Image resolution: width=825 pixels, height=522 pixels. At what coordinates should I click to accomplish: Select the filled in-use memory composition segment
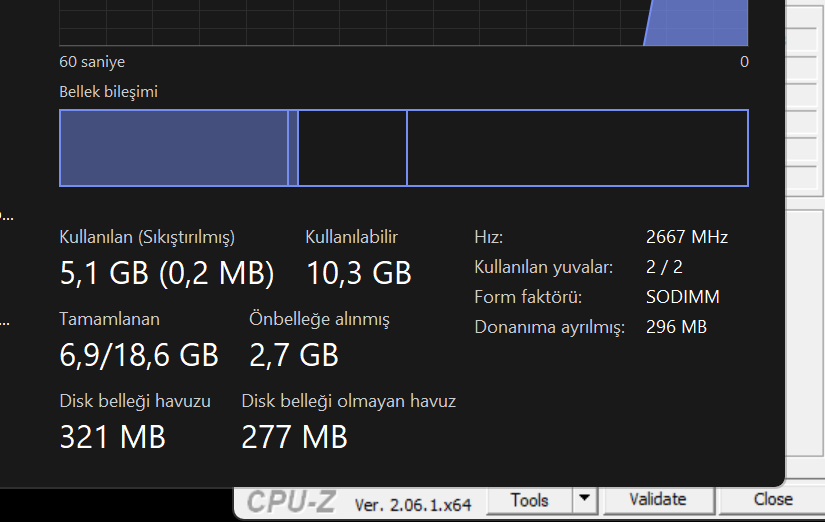(x=174, y=148)
